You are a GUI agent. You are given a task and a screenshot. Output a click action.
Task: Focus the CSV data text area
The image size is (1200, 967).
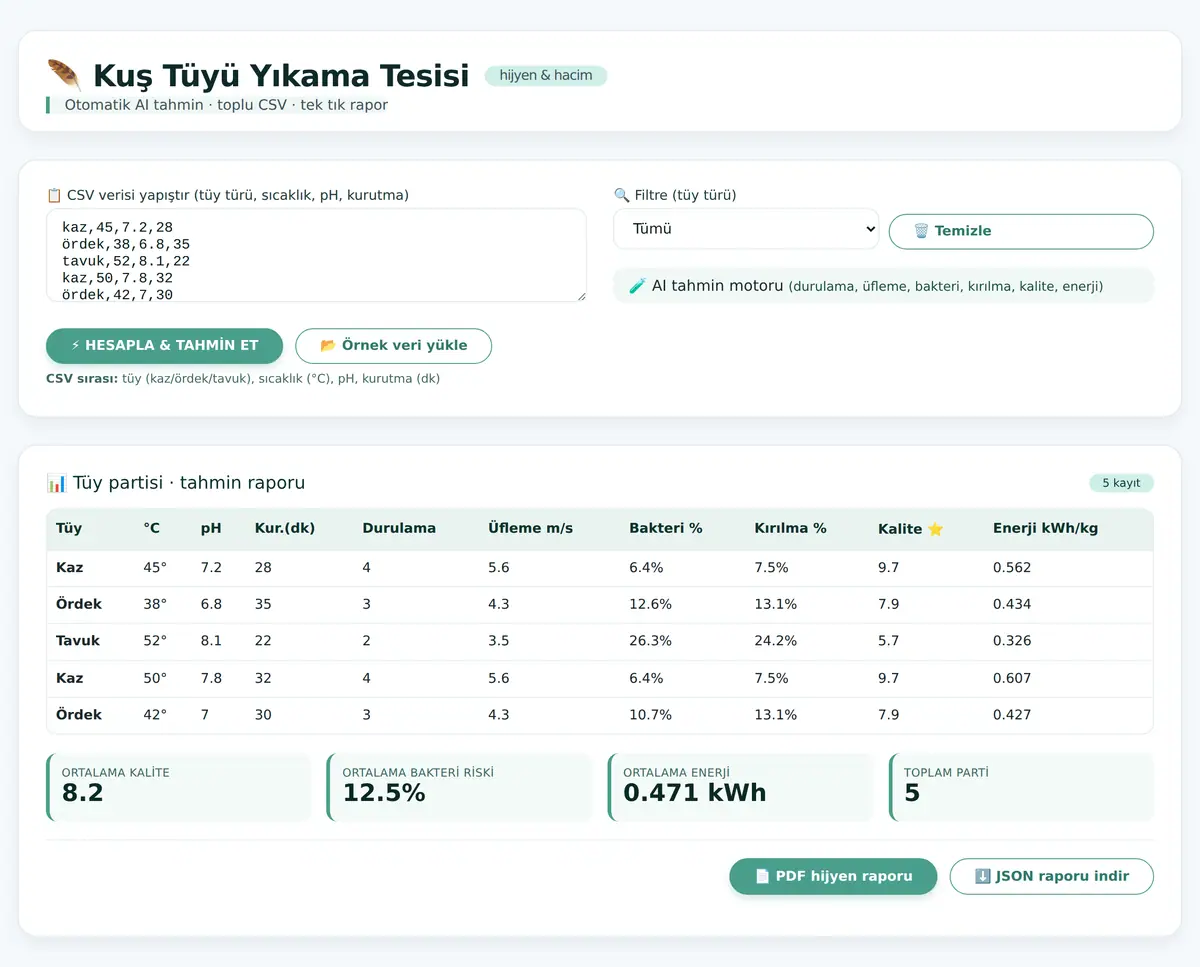pyautogui.click(x=316, y=255)
